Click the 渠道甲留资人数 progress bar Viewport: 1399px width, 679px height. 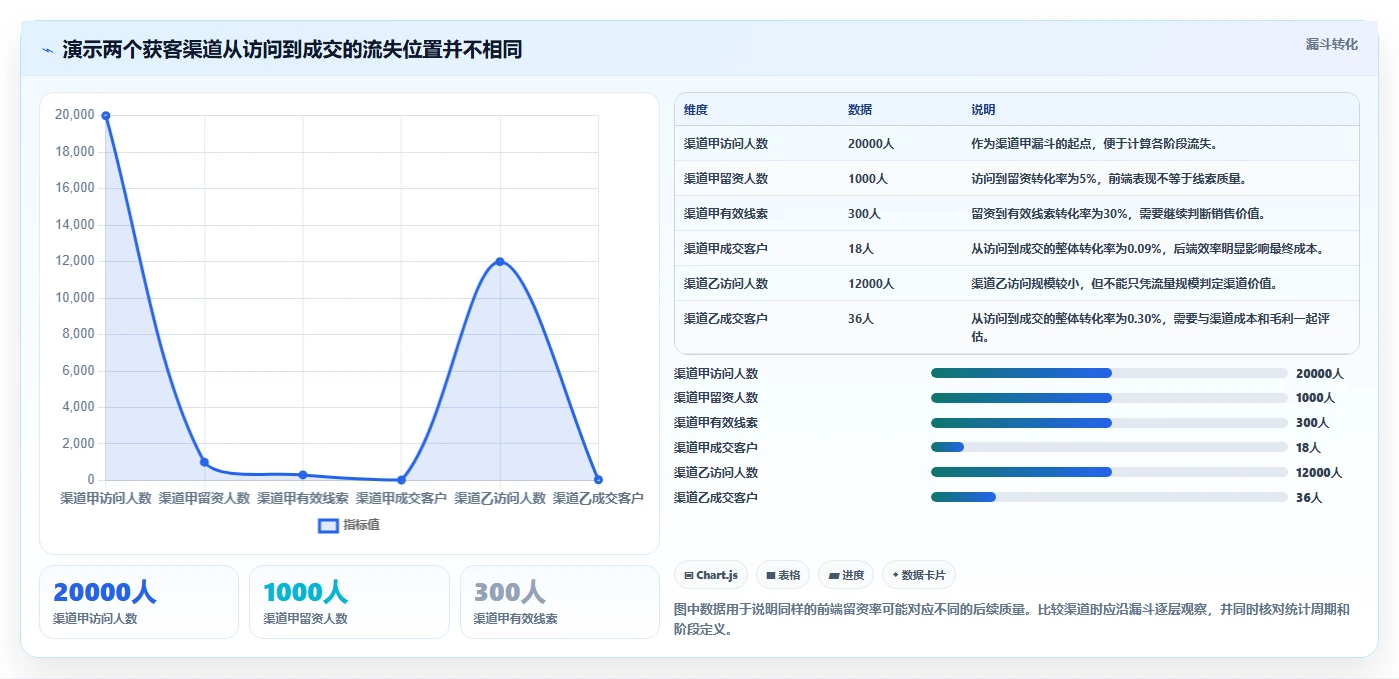point(1109,397)
